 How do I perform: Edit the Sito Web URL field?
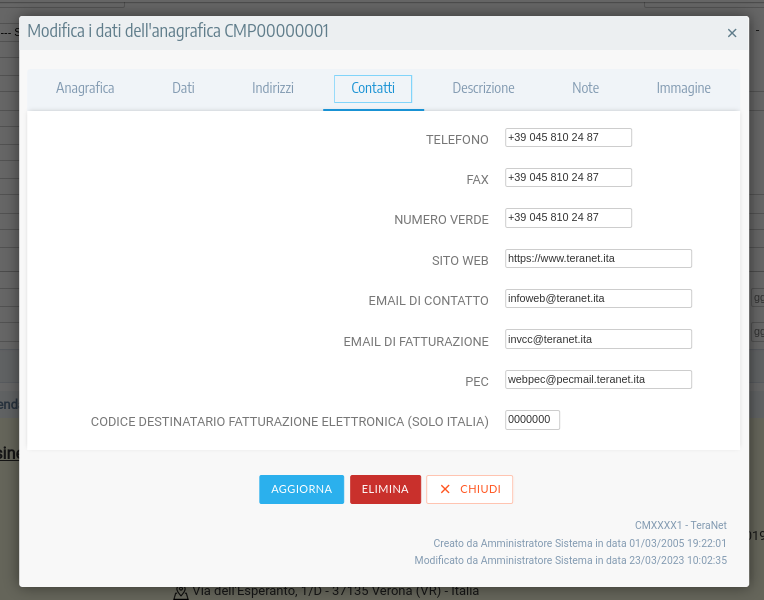[598, 258]
